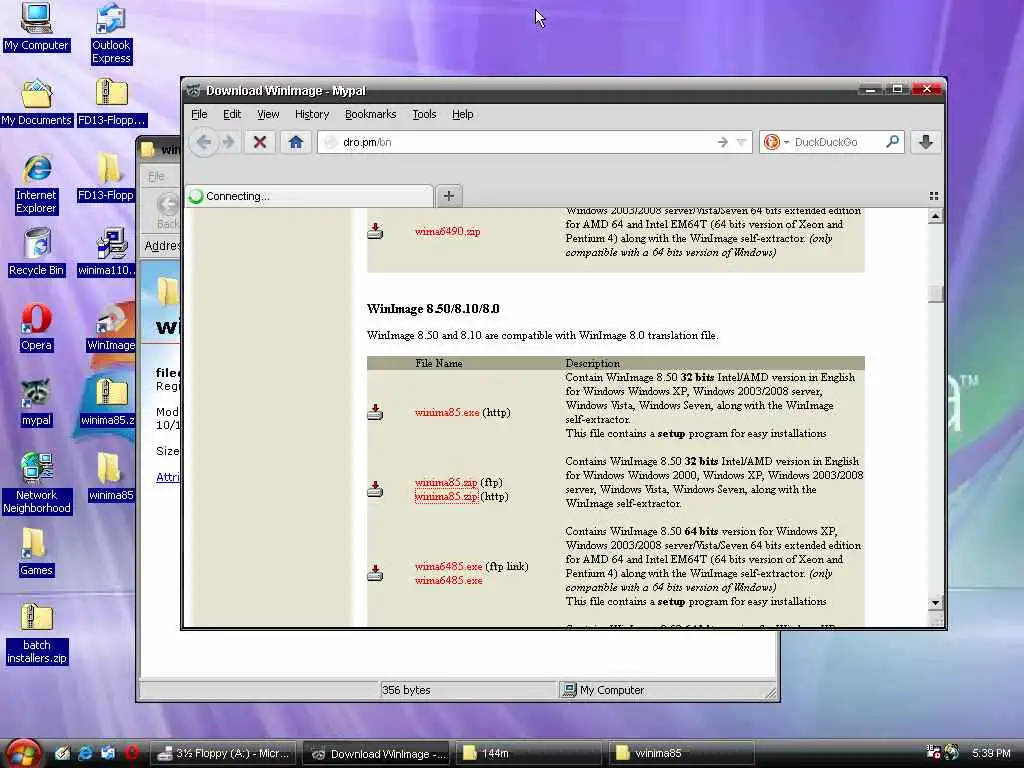The image size is (1024, 768).
Task: Open the Edit menu in Mypal
Action: pos(232,114)
